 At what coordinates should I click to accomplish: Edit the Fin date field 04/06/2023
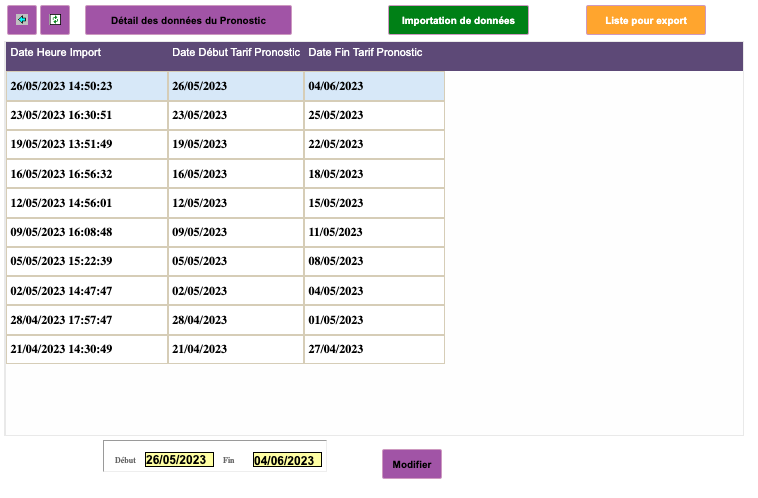pyautogui.click(x=287, y=460)
